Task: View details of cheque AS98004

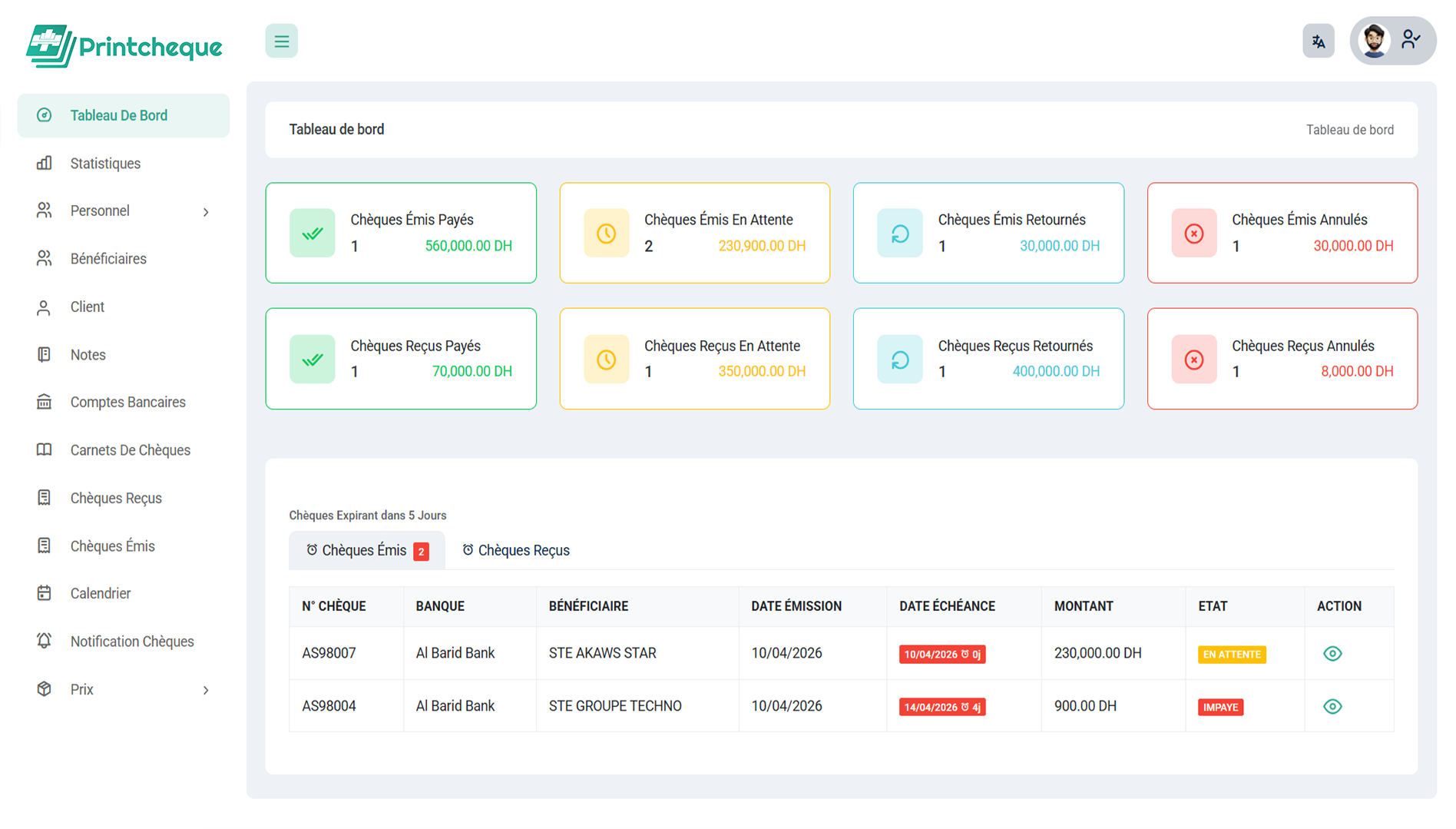Action: pos(1332,707)
